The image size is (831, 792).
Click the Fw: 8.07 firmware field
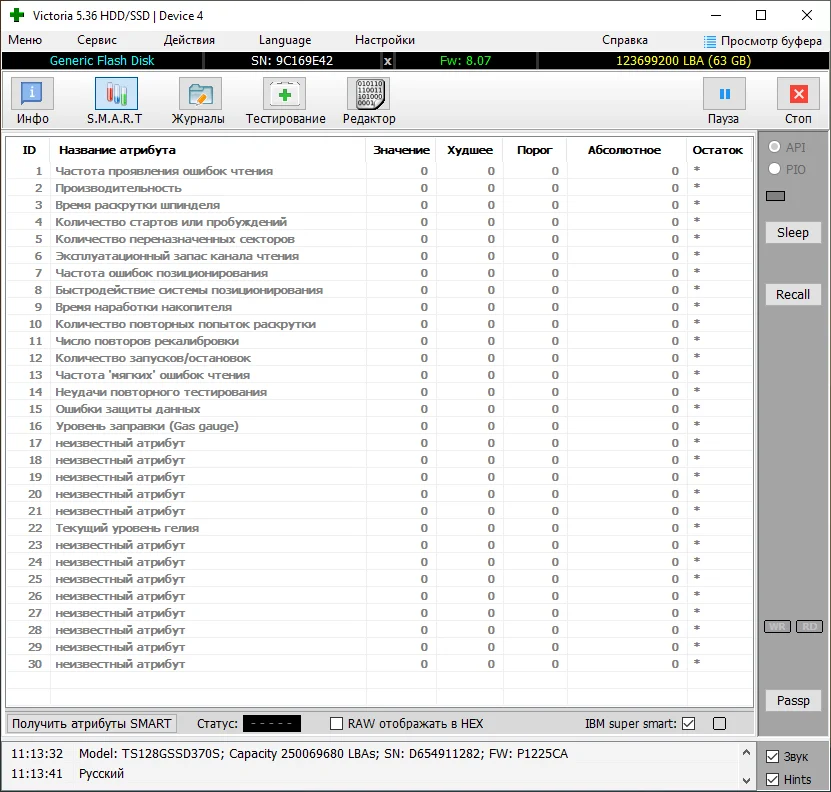[465, 61]
